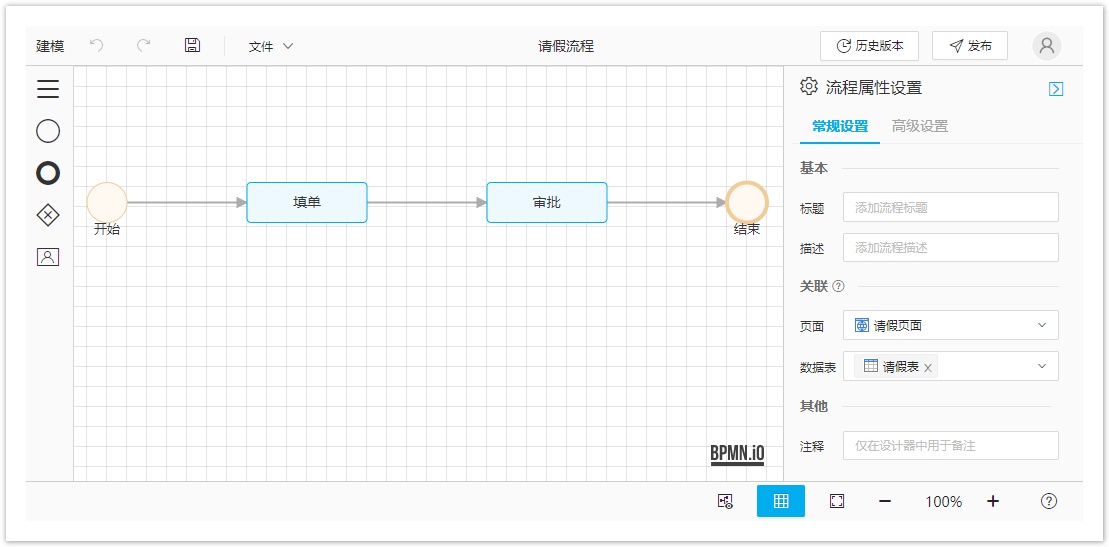1109x547 pixels.
Task: Collapse the properties panel with arrow icon
Action: click(1056, 88)
